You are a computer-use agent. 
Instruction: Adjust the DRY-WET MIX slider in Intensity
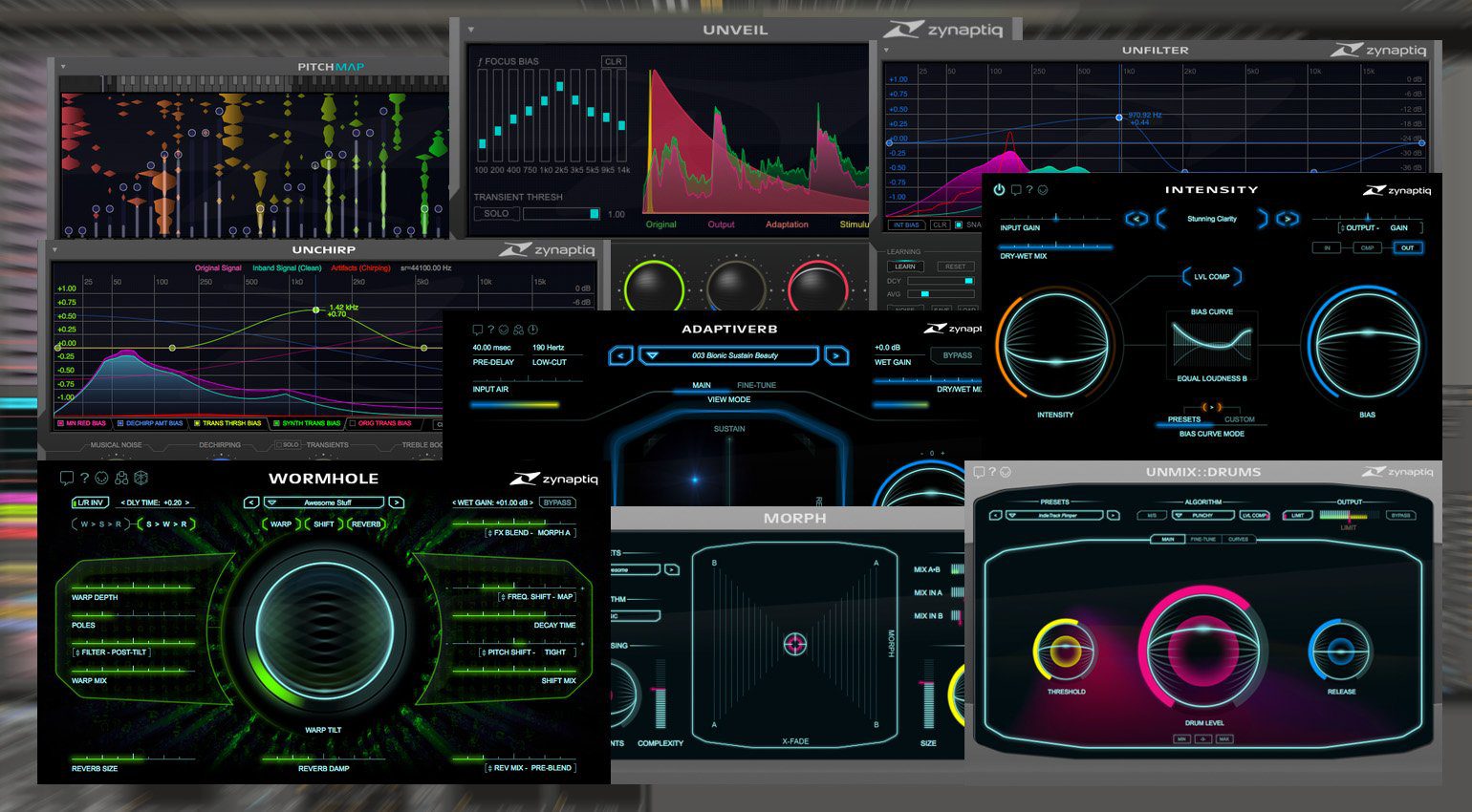coord(1056,246)
